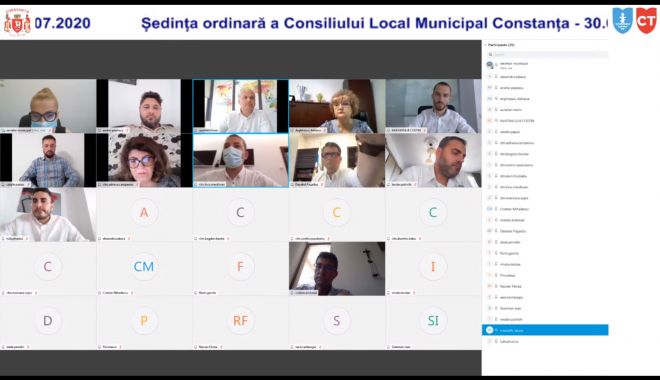This screenshot has height=380, width=660.
Task: Click the coat of arms logo at top left
Action: coord(17,22)
